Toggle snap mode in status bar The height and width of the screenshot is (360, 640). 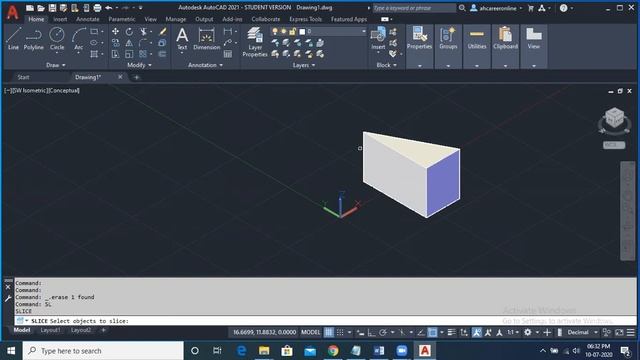[340, 332]
